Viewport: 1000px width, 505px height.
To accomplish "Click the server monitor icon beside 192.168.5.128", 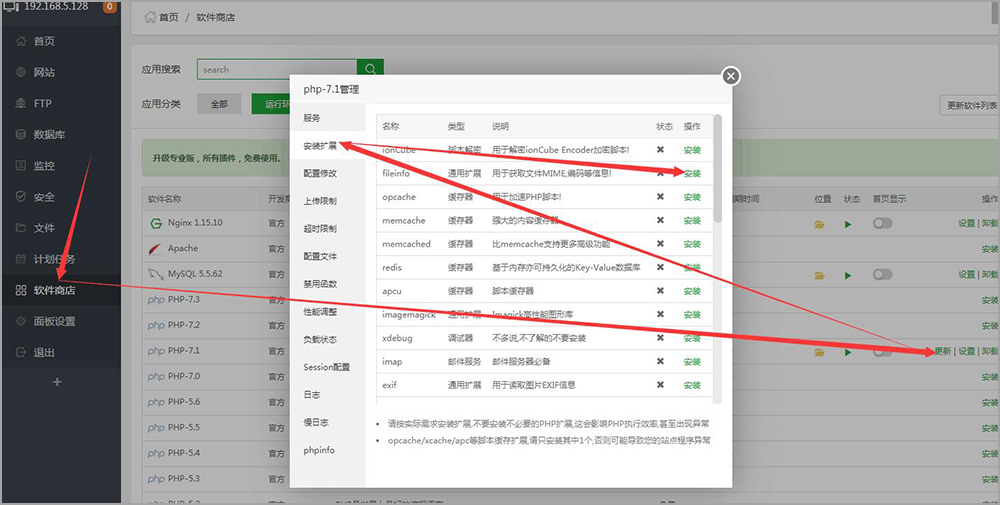I will coord(12,7).
